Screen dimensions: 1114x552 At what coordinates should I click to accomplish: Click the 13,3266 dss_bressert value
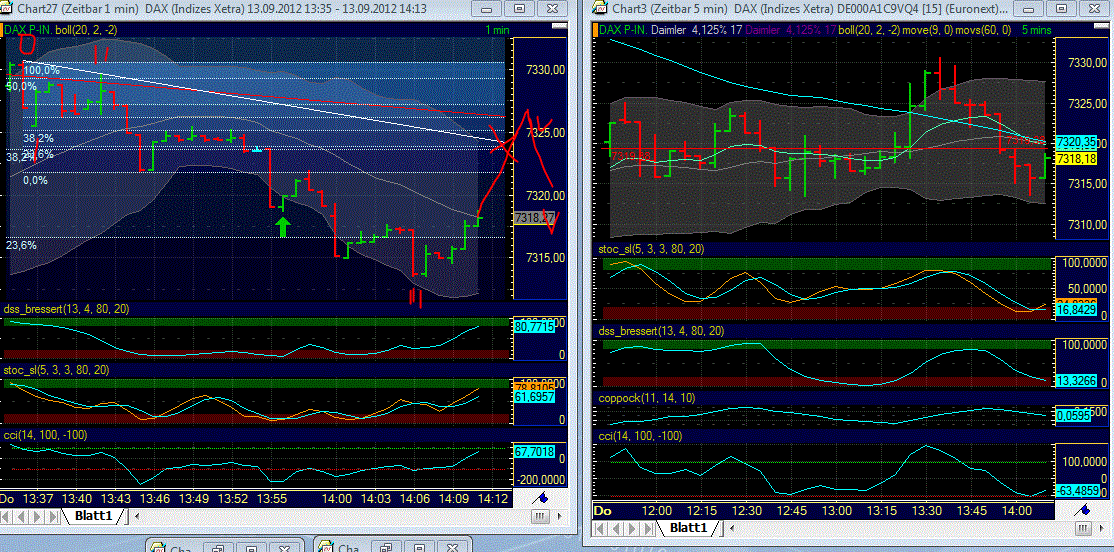pyautogui.click(x=1078, y=381)
